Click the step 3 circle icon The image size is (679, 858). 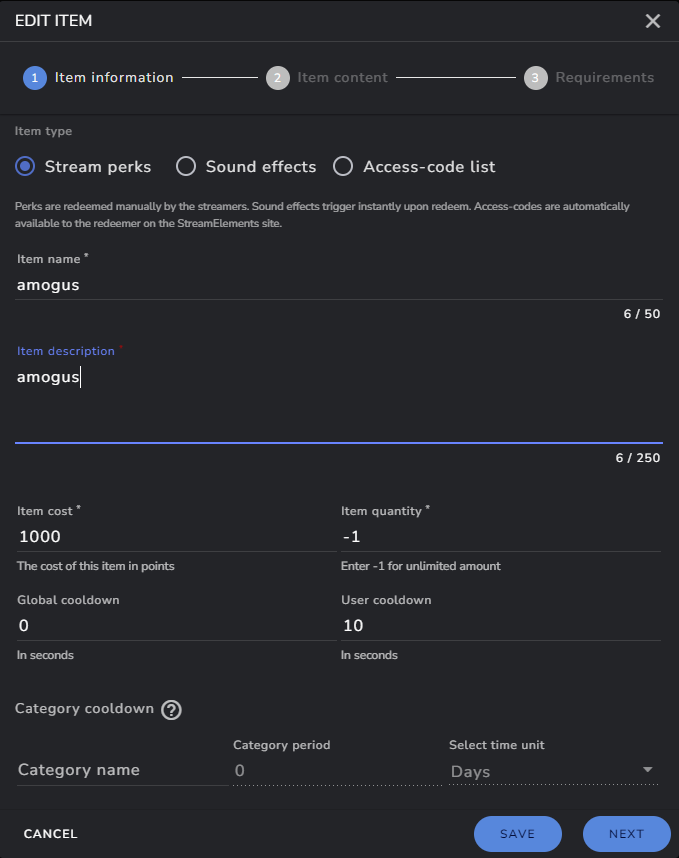point(535,78)
